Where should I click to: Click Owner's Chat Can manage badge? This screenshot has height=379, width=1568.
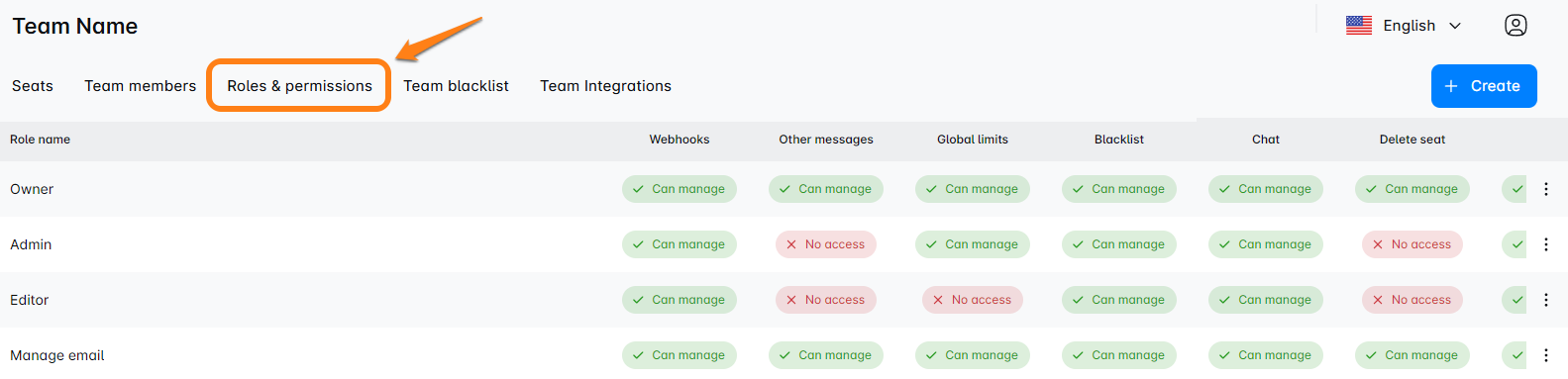(x=1266, y=189)
